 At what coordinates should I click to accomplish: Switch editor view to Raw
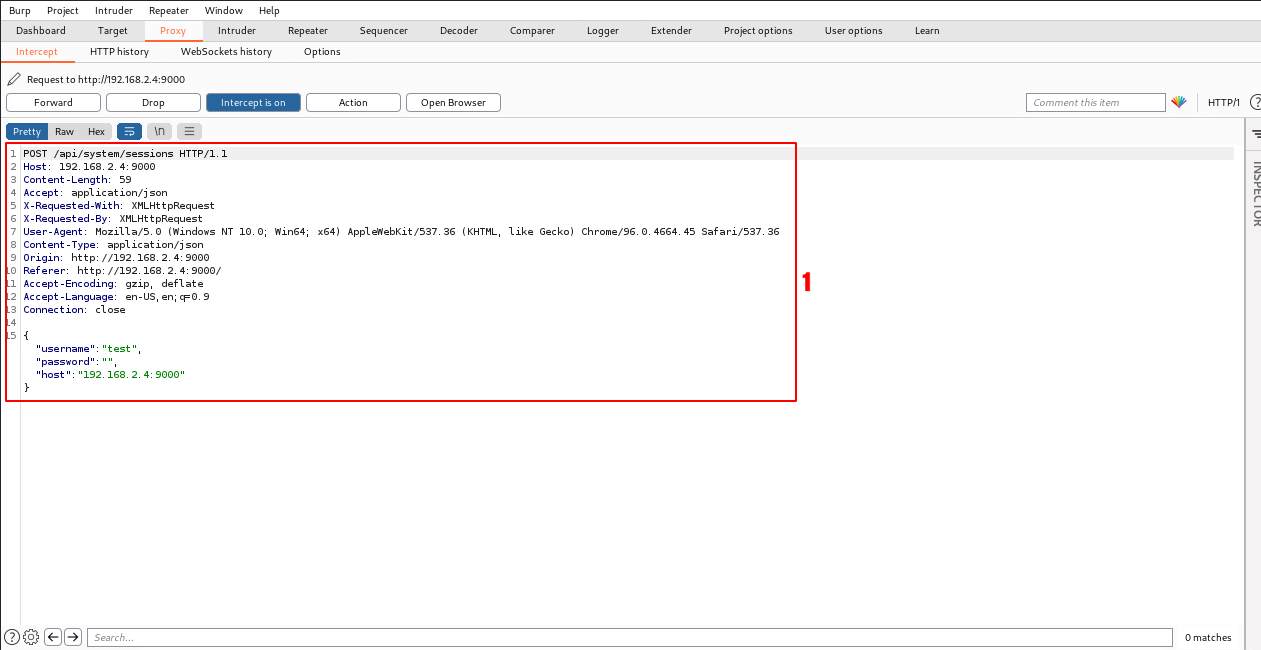pos(64,131)
